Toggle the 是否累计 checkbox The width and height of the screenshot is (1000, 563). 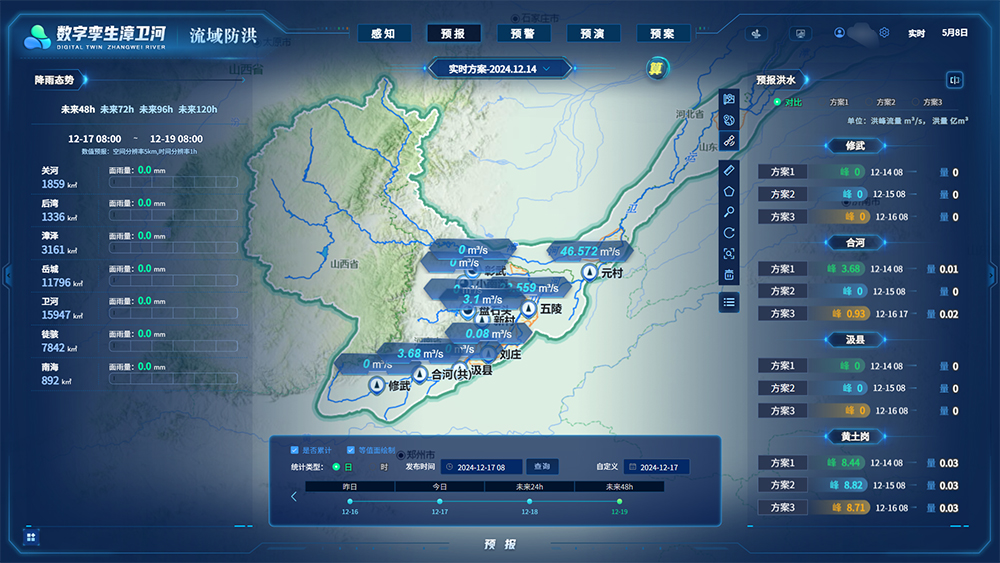295,450
